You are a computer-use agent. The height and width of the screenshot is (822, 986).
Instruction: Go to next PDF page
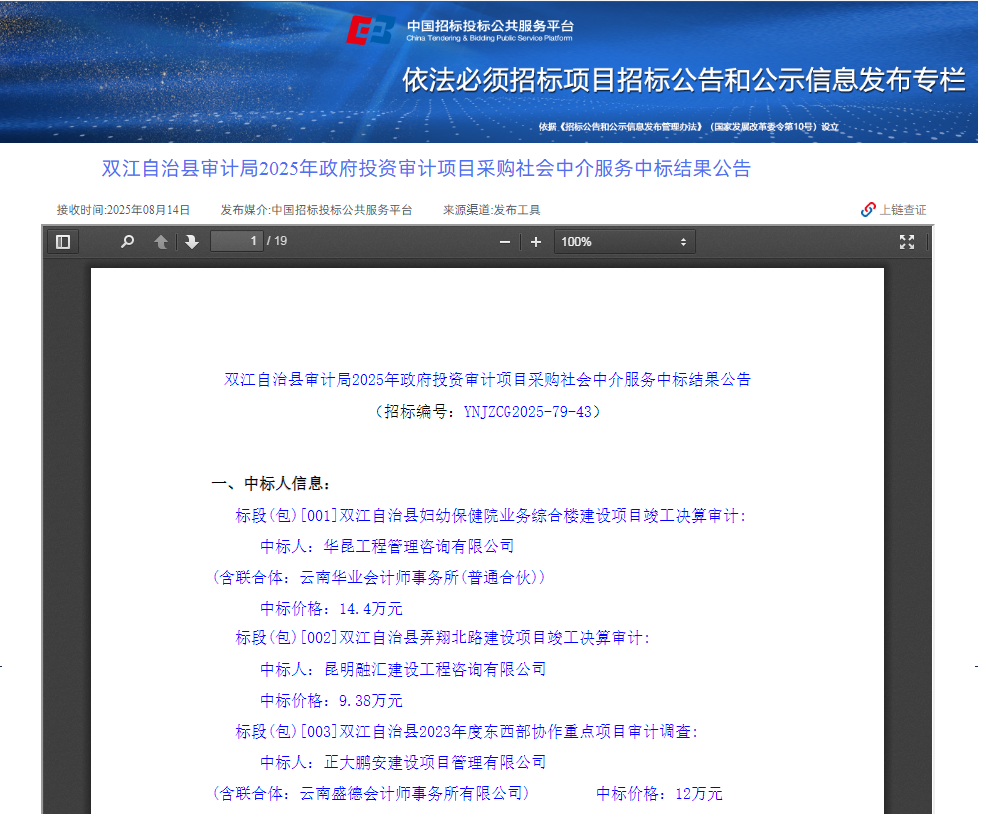192,242
